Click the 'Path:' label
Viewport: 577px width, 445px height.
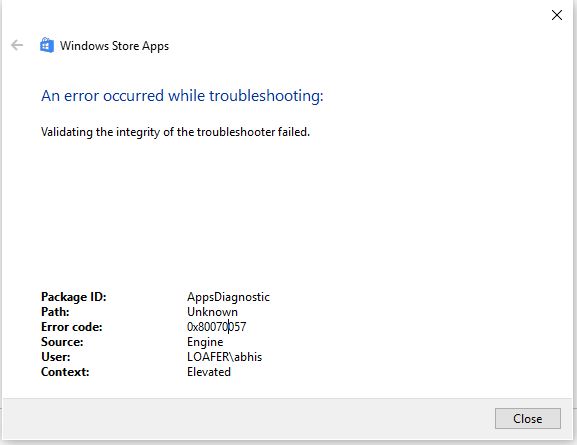pyautogui.click(x=55, y=312)
